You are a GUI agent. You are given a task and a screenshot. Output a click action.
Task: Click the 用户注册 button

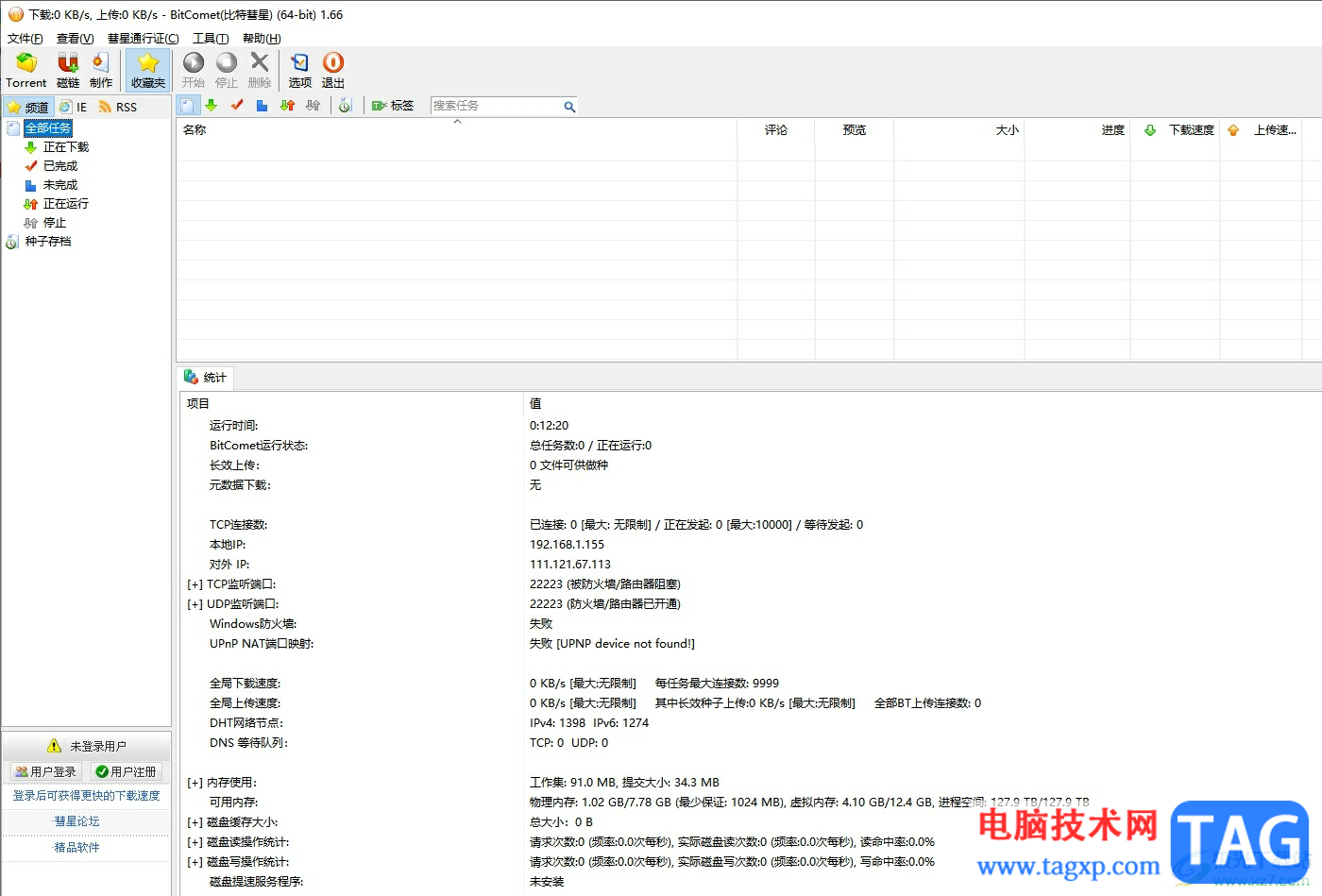127,772
